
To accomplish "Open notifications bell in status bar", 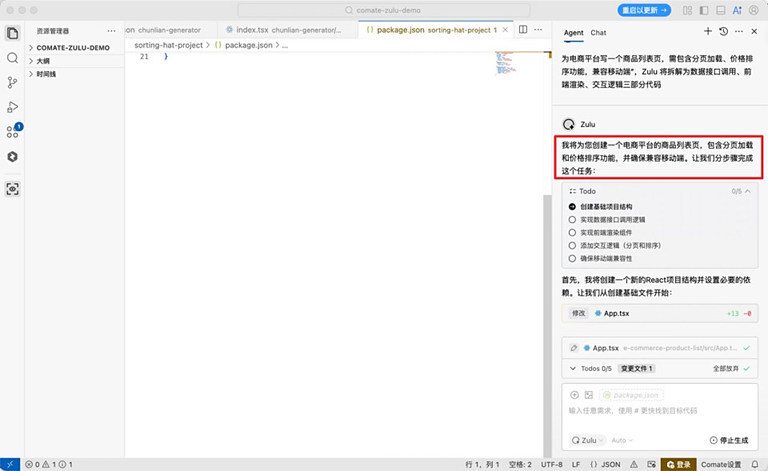I will [755, 464].
